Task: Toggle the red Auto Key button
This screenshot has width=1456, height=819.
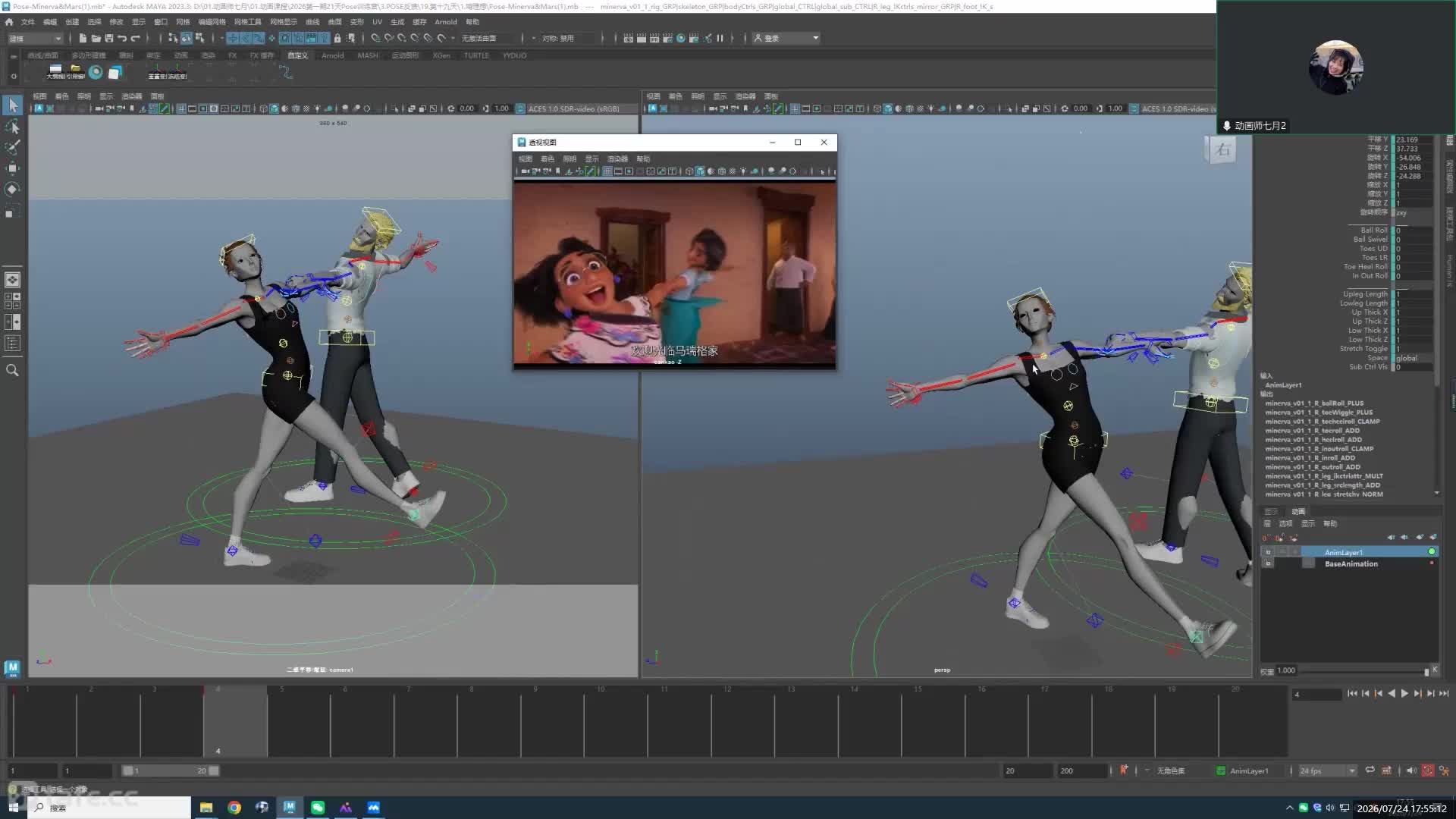Action: 1428,770
